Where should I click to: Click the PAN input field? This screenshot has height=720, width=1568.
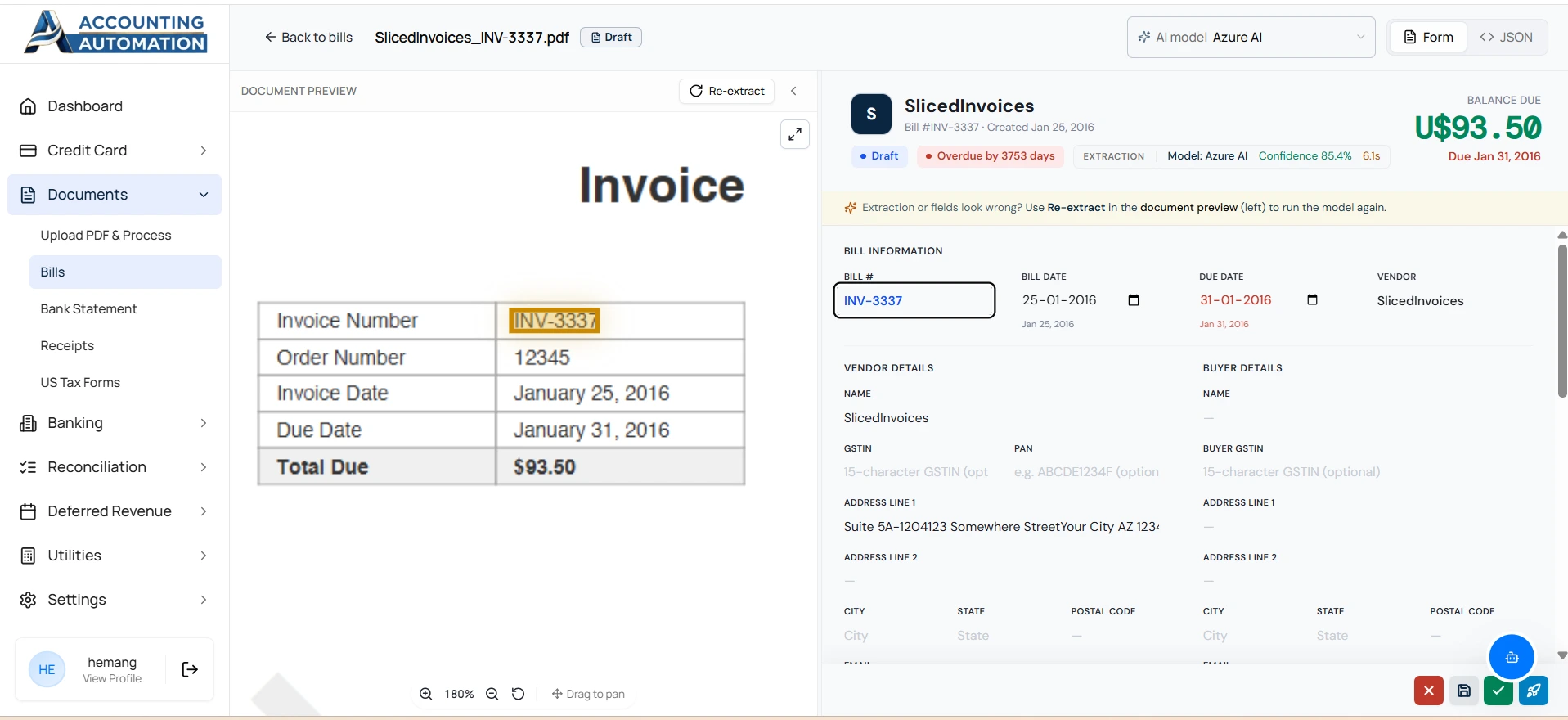pyautogui.click(x=1088, y=472)
